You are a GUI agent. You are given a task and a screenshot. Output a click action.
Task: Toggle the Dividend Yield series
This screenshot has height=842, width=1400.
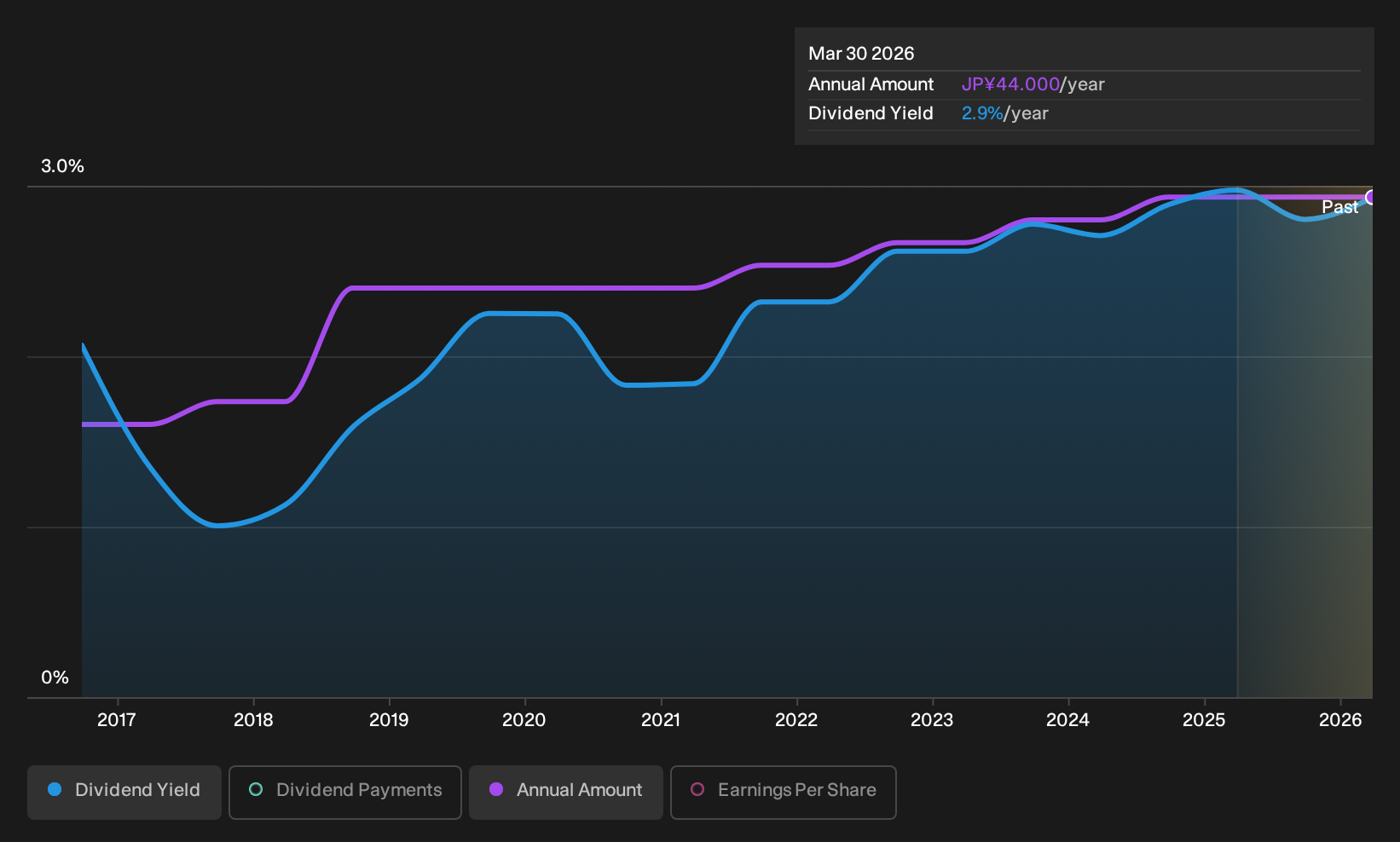tap(124, 792)
